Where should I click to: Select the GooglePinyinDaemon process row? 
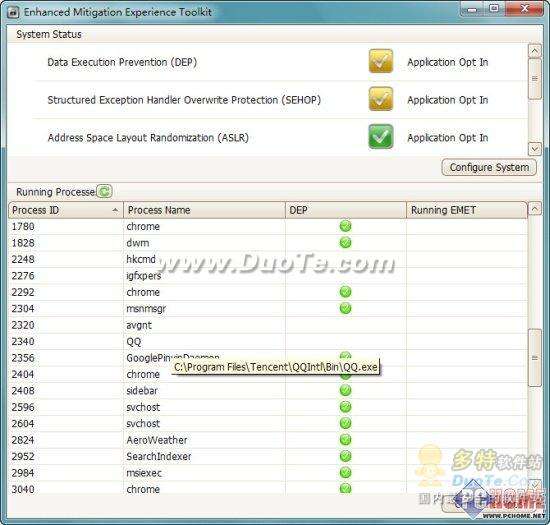pos(268,358)
